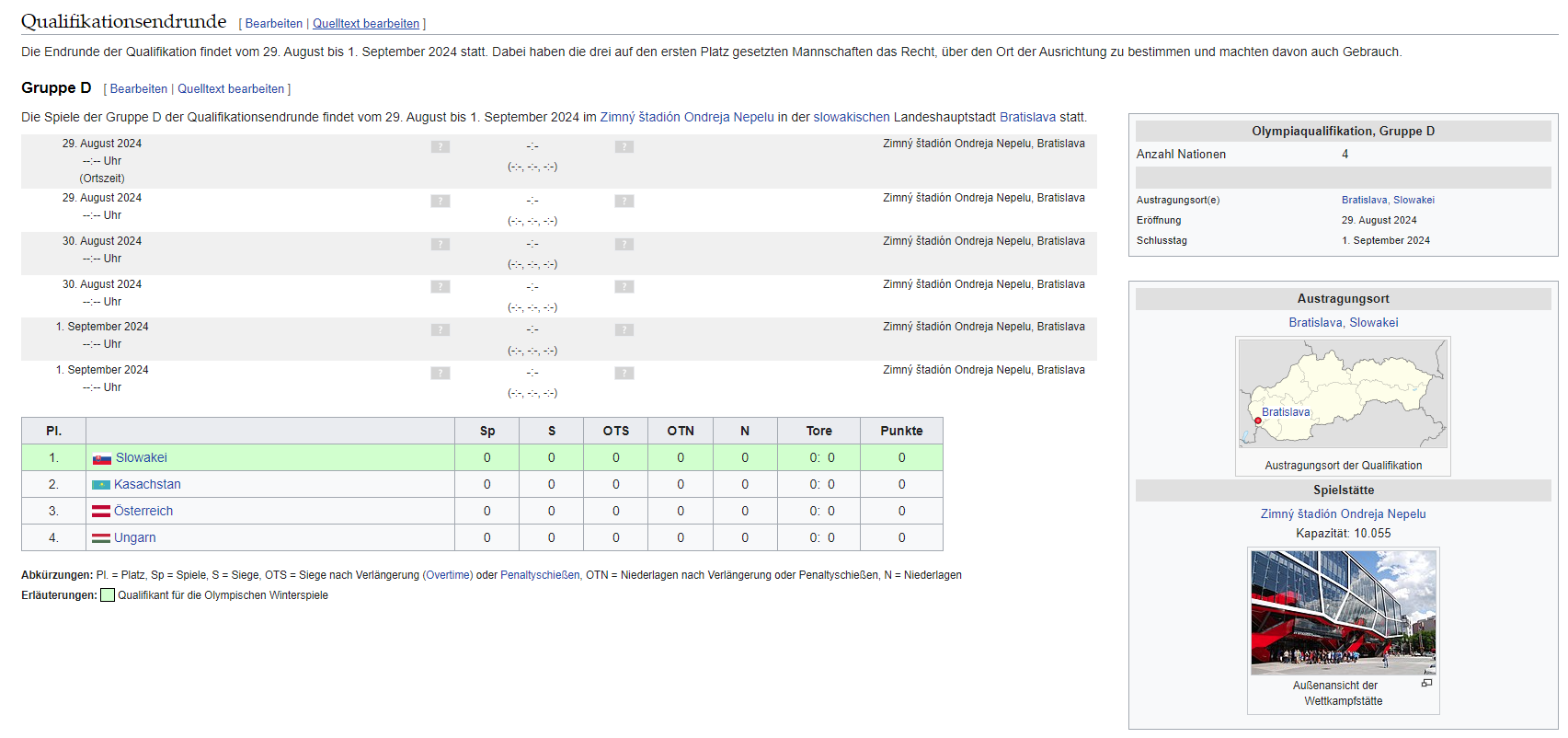
Task: Click the Slovakia flag icon in standings table
Action: click(x=101, y=458)
